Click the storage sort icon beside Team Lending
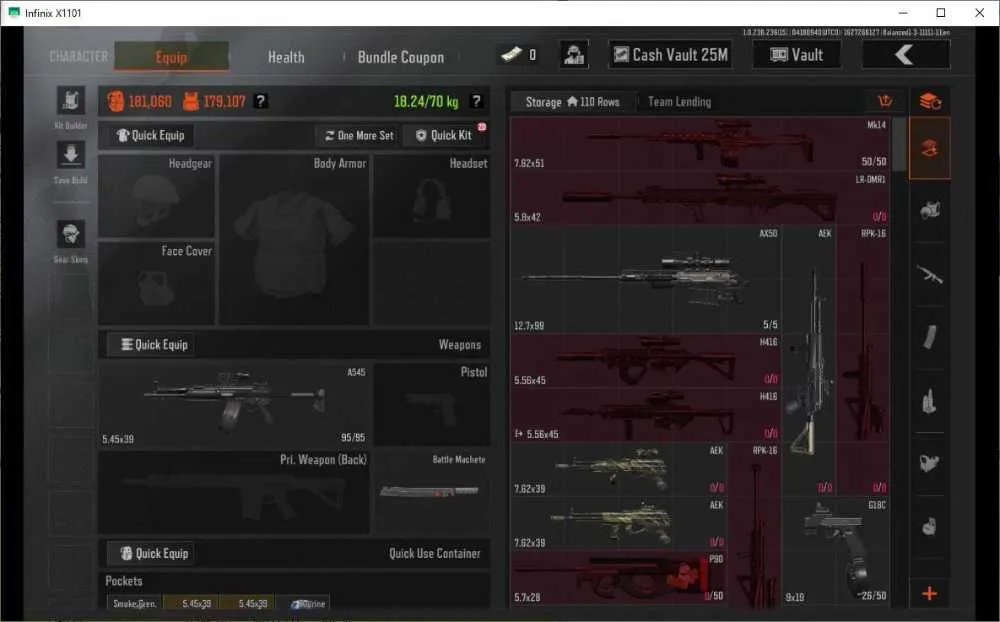This screenshot has width=1000, height=622. click(x=885, y=101)
